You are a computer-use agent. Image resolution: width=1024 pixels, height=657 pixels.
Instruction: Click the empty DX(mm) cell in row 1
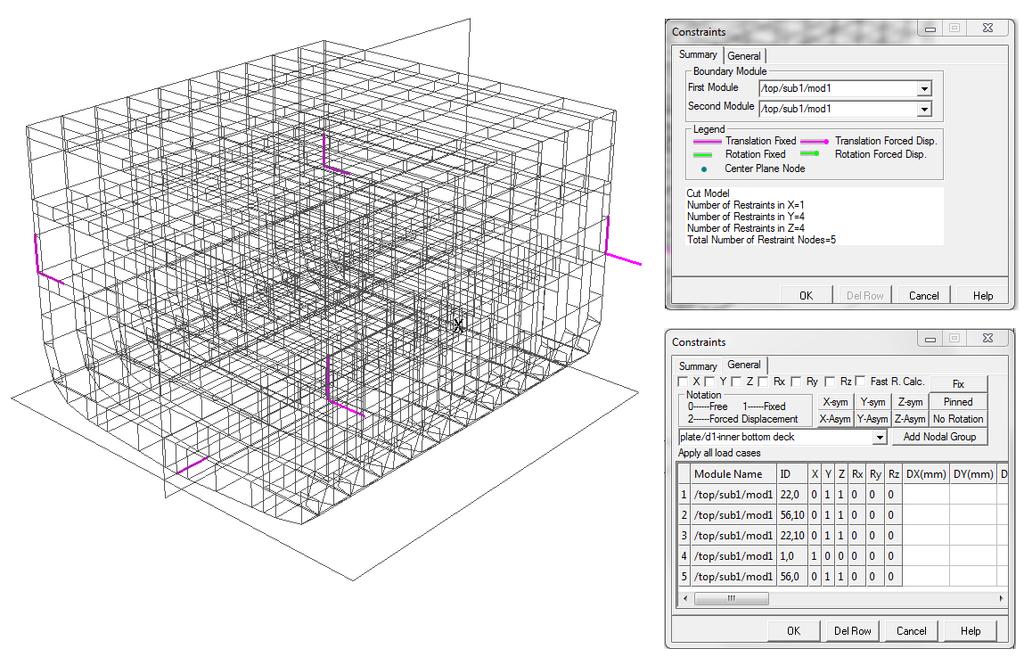click(x=925, y=494)
